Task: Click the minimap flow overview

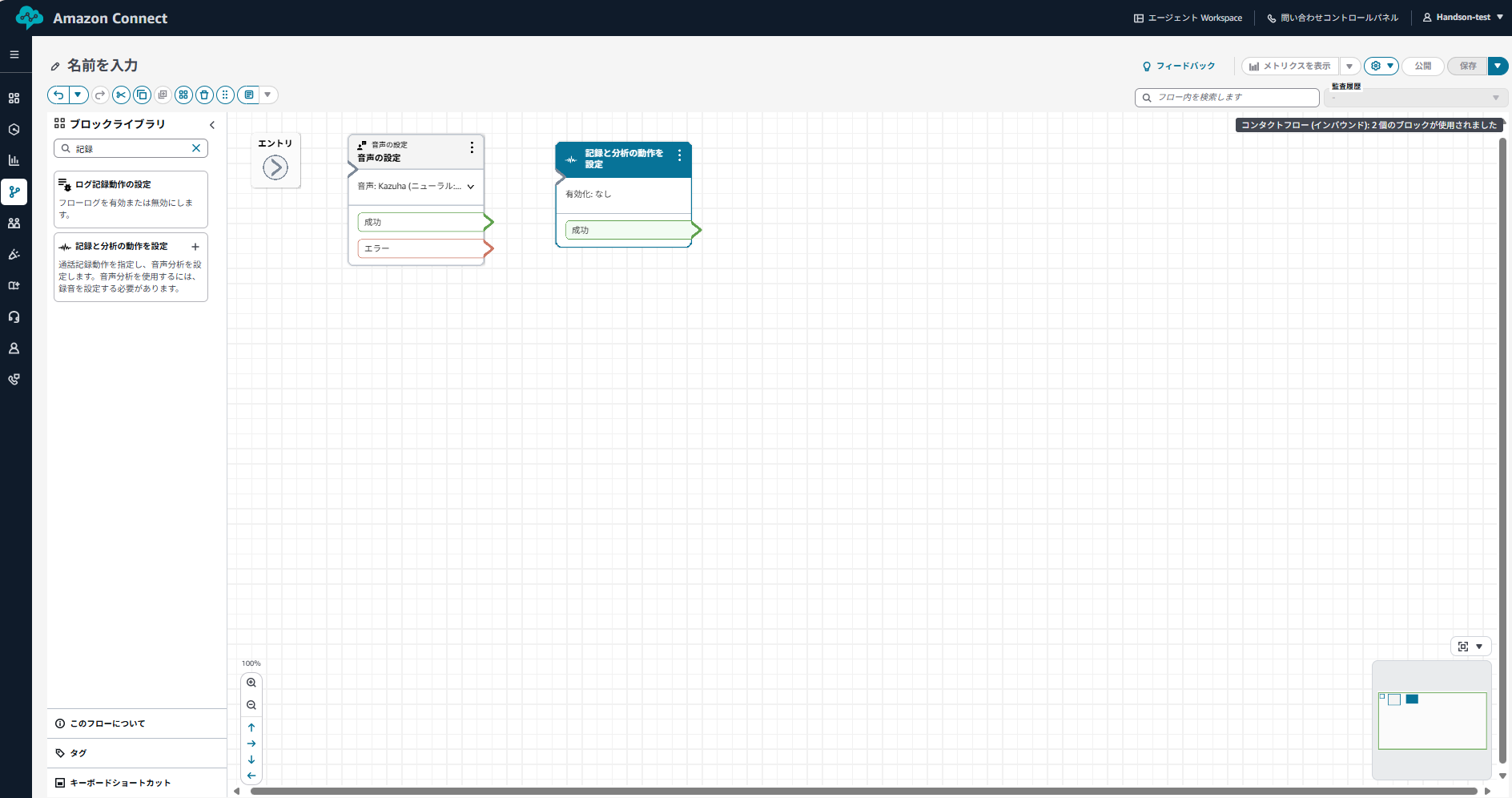Action: (1432, 720)
